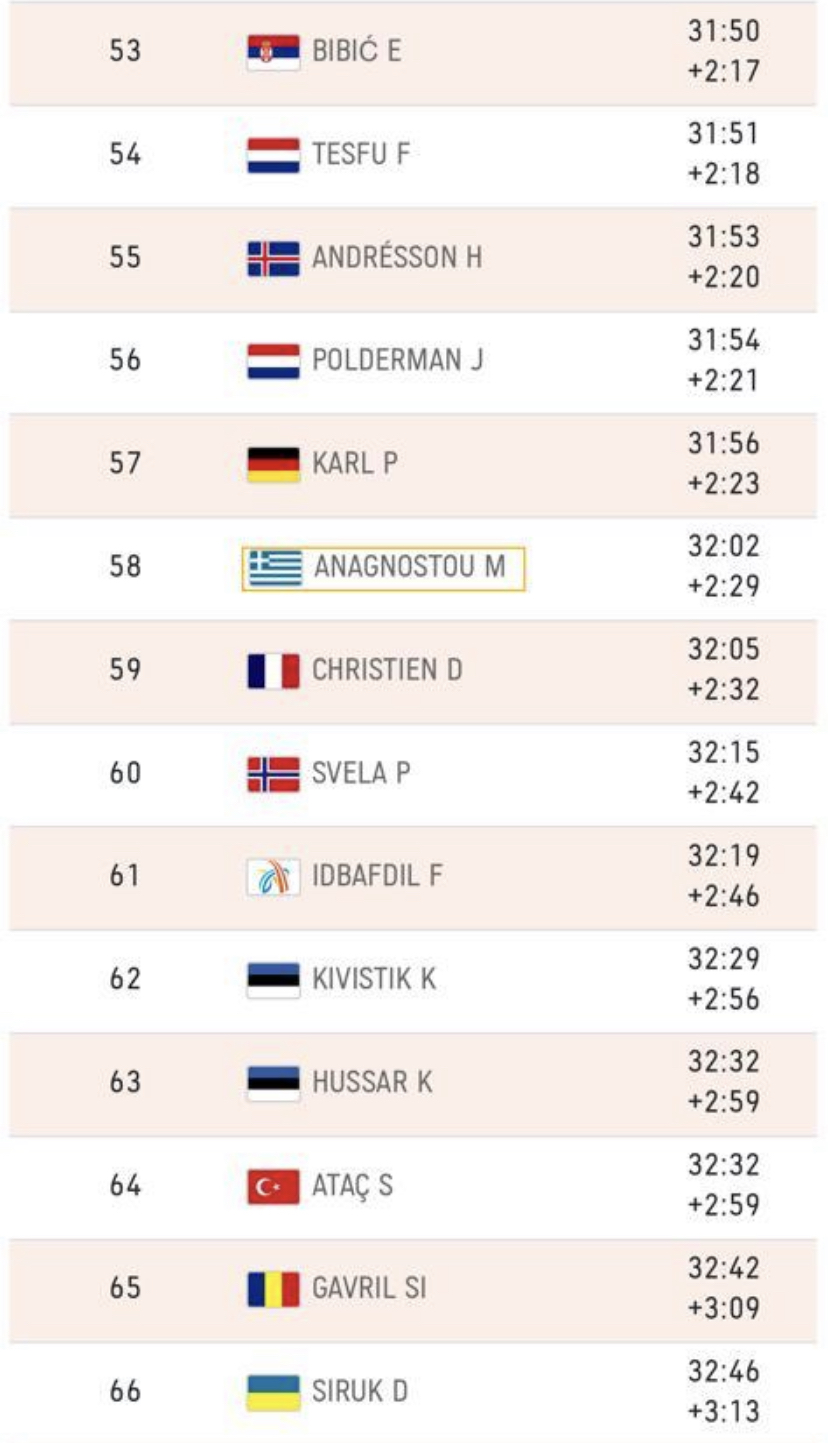Click the Ukrainian flag next to SIRUK D
828x1443 pixels.
(273, 1391)
